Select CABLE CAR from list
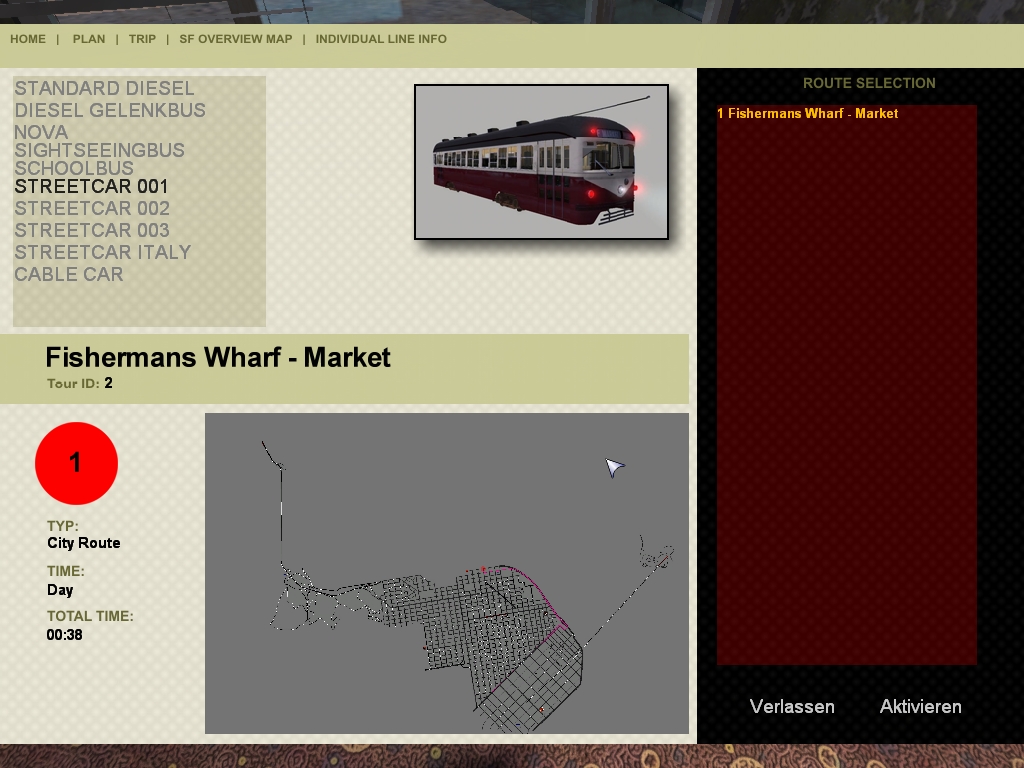This screenshot has width=1024, height=768. pyautogui.click(x=69, y=274)
